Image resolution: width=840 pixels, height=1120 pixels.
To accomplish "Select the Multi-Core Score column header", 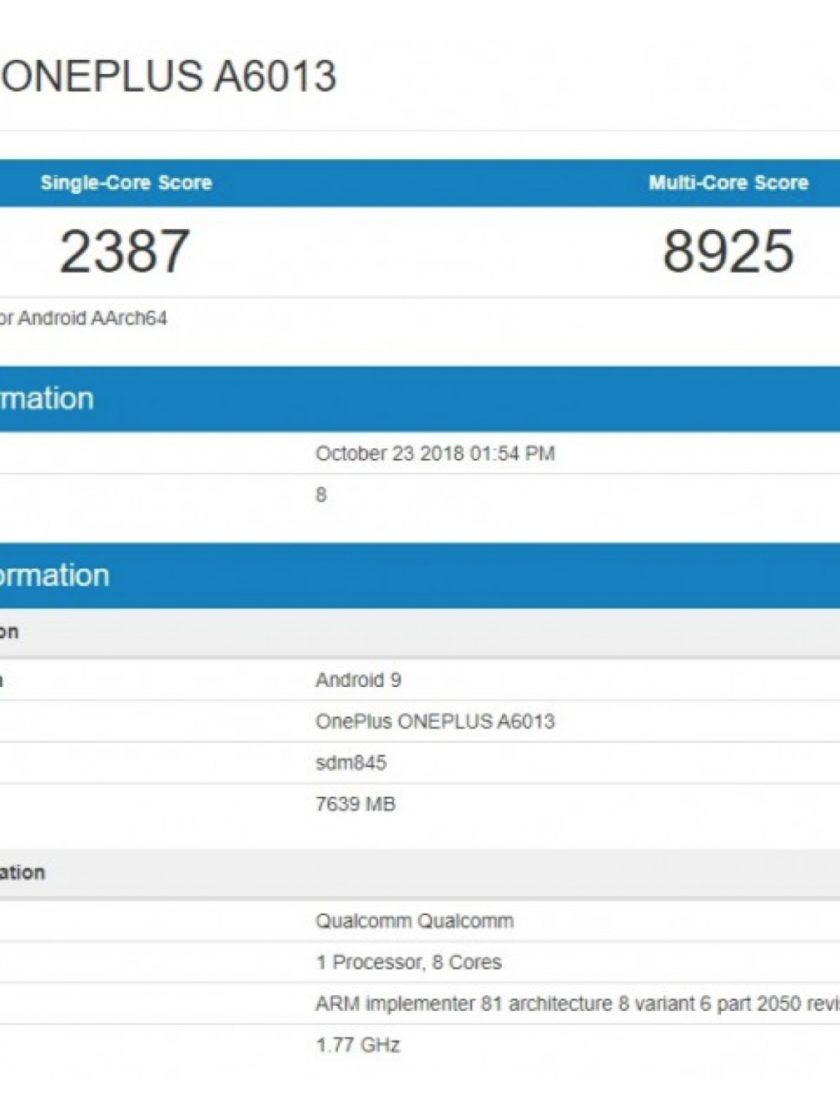I will click(x=728, y=183).
